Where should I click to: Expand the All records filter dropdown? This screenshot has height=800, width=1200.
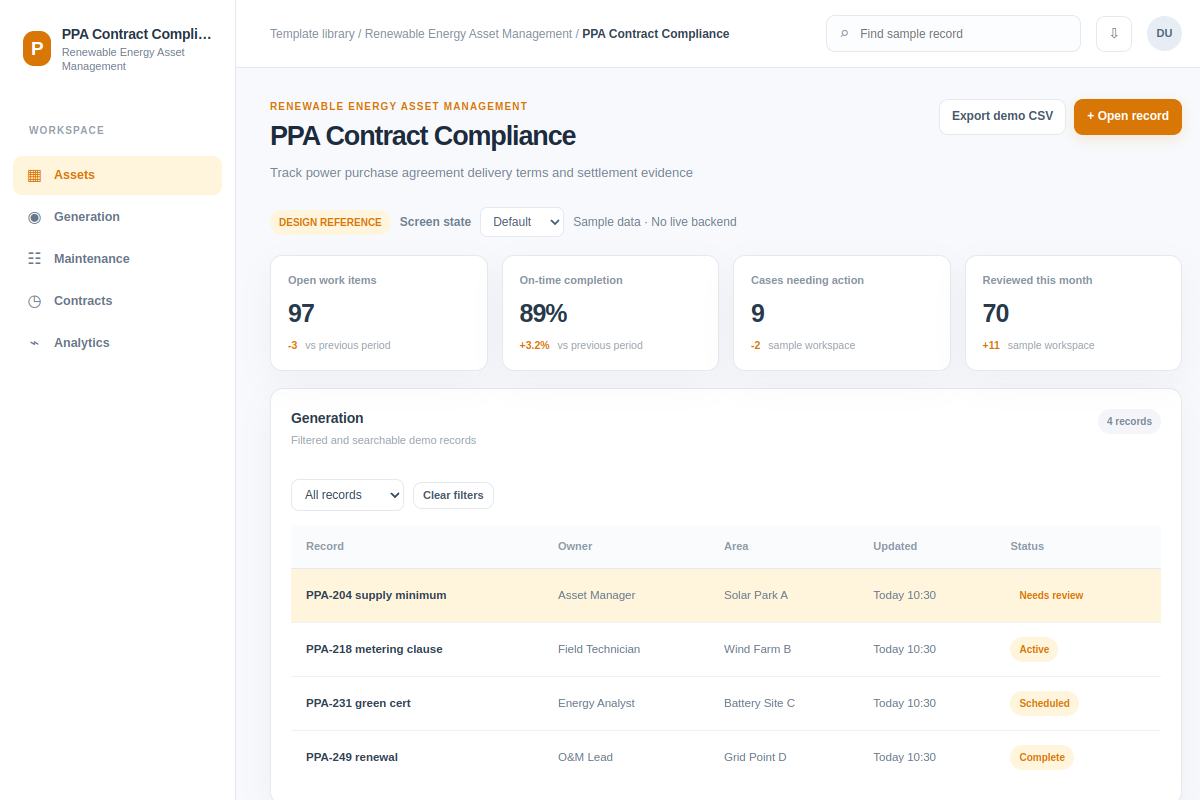tap(347, 495)
